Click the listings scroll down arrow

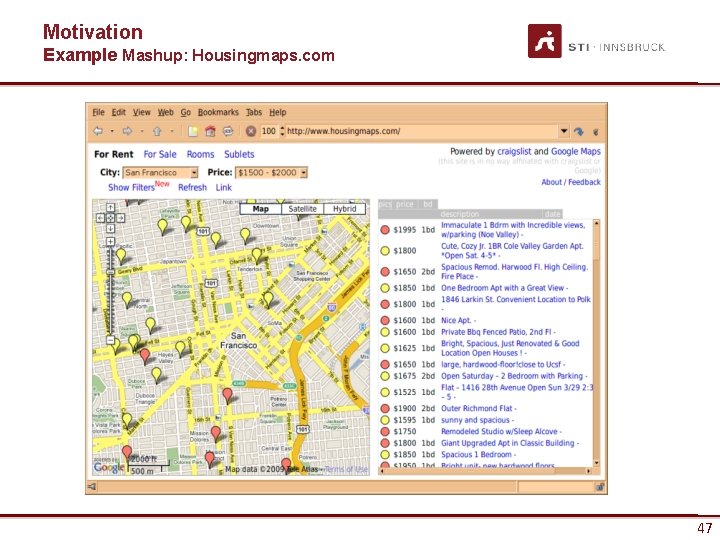pyautogui.click(x=596, y=463)
